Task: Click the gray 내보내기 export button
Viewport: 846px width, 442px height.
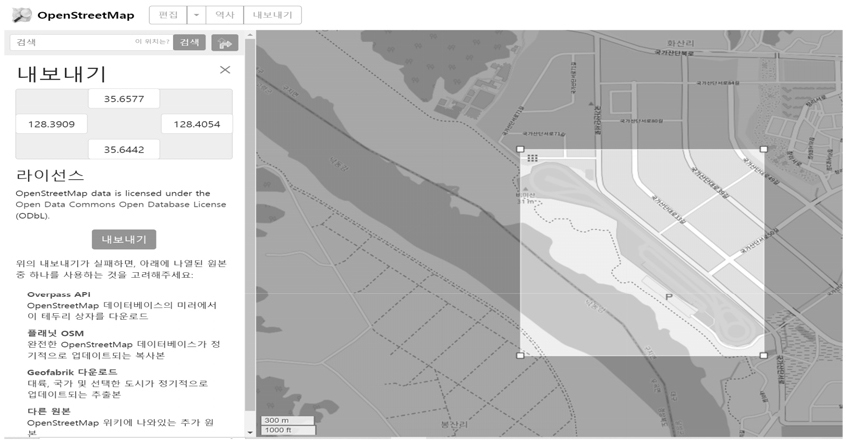Action: coord(124,239)
